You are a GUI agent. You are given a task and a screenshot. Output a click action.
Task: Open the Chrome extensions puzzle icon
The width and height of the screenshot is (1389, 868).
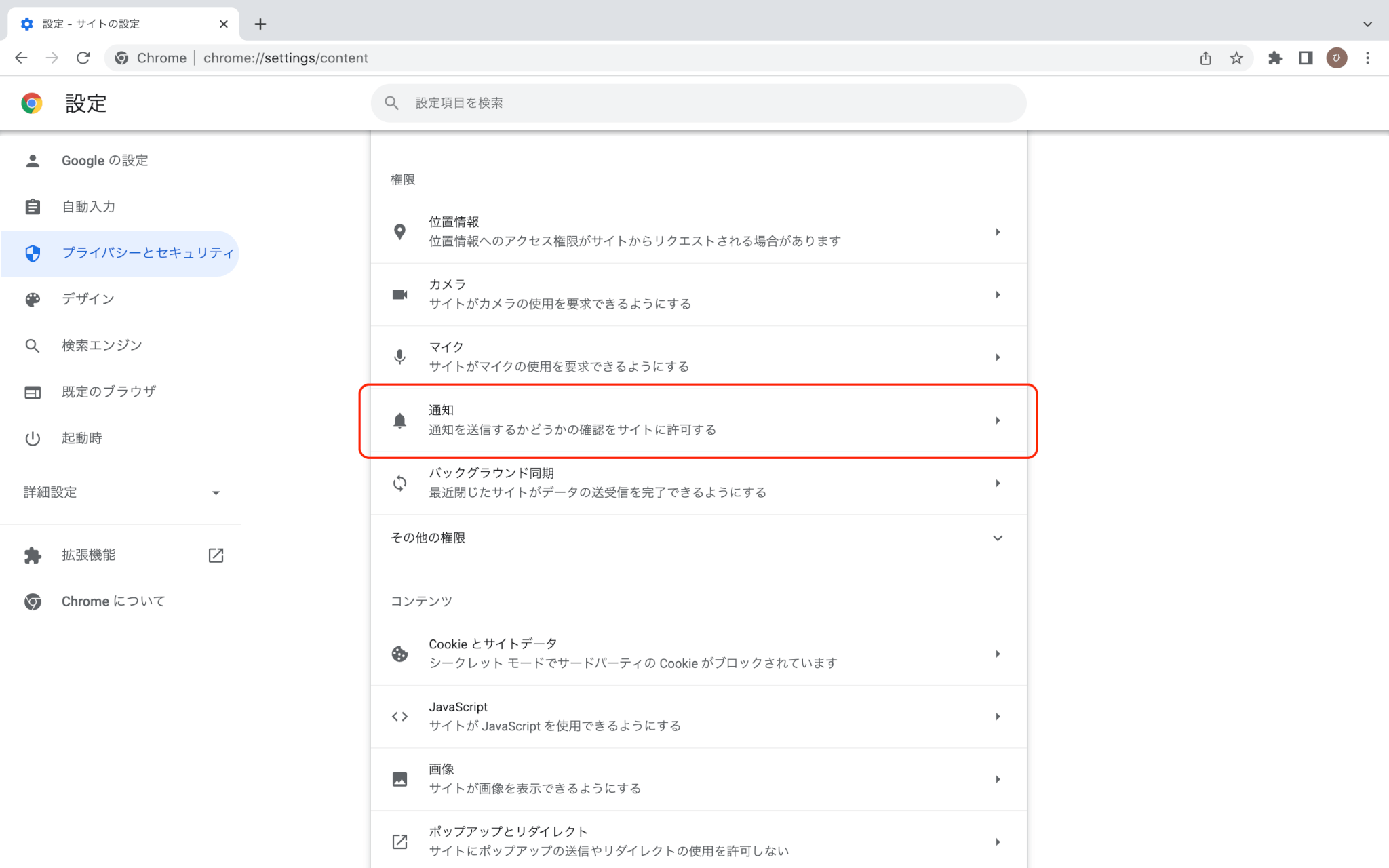1275,58
